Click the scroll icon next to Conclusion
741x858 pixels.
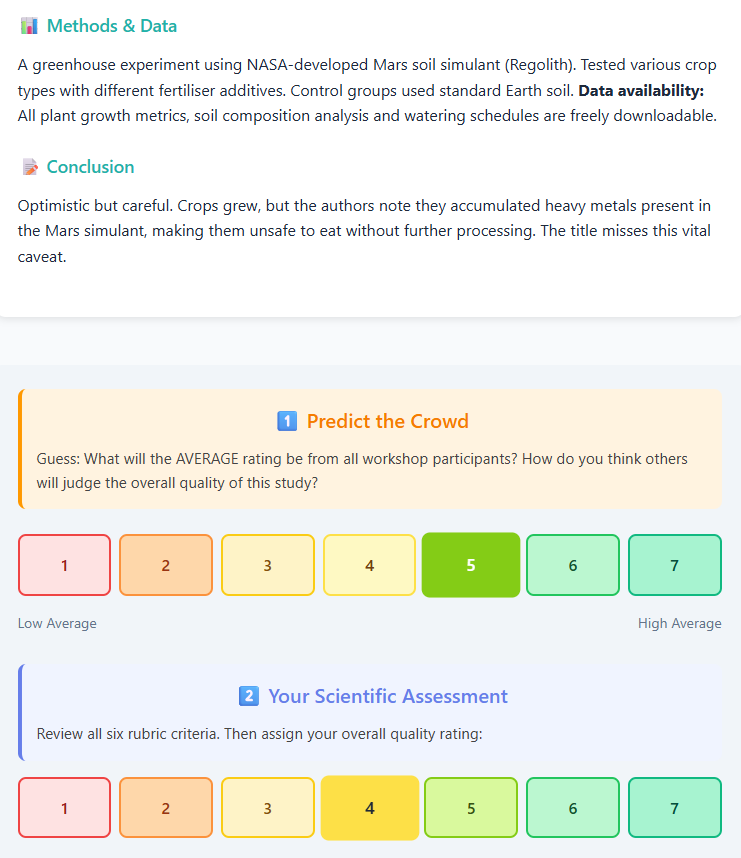click(x=28, y=166)
